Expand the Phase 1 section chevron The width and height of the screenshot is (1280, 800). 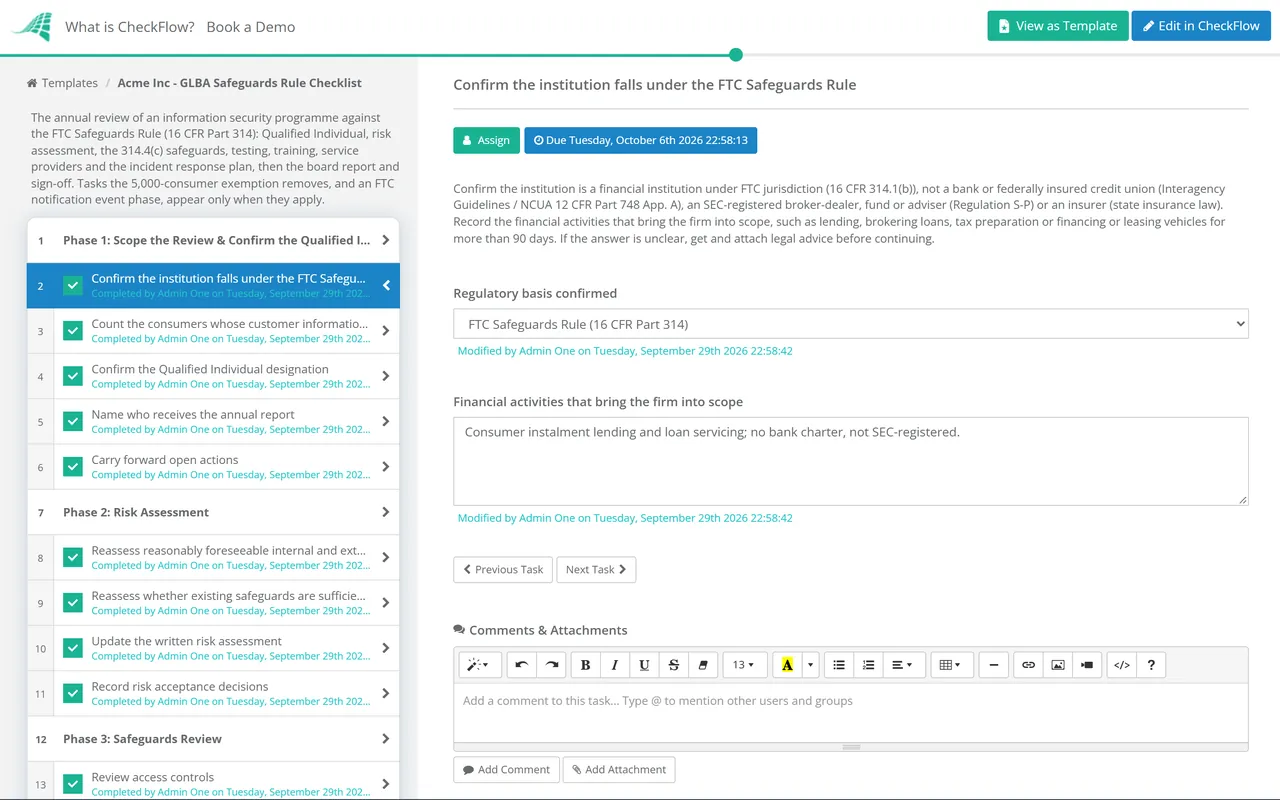click(386, 240)
